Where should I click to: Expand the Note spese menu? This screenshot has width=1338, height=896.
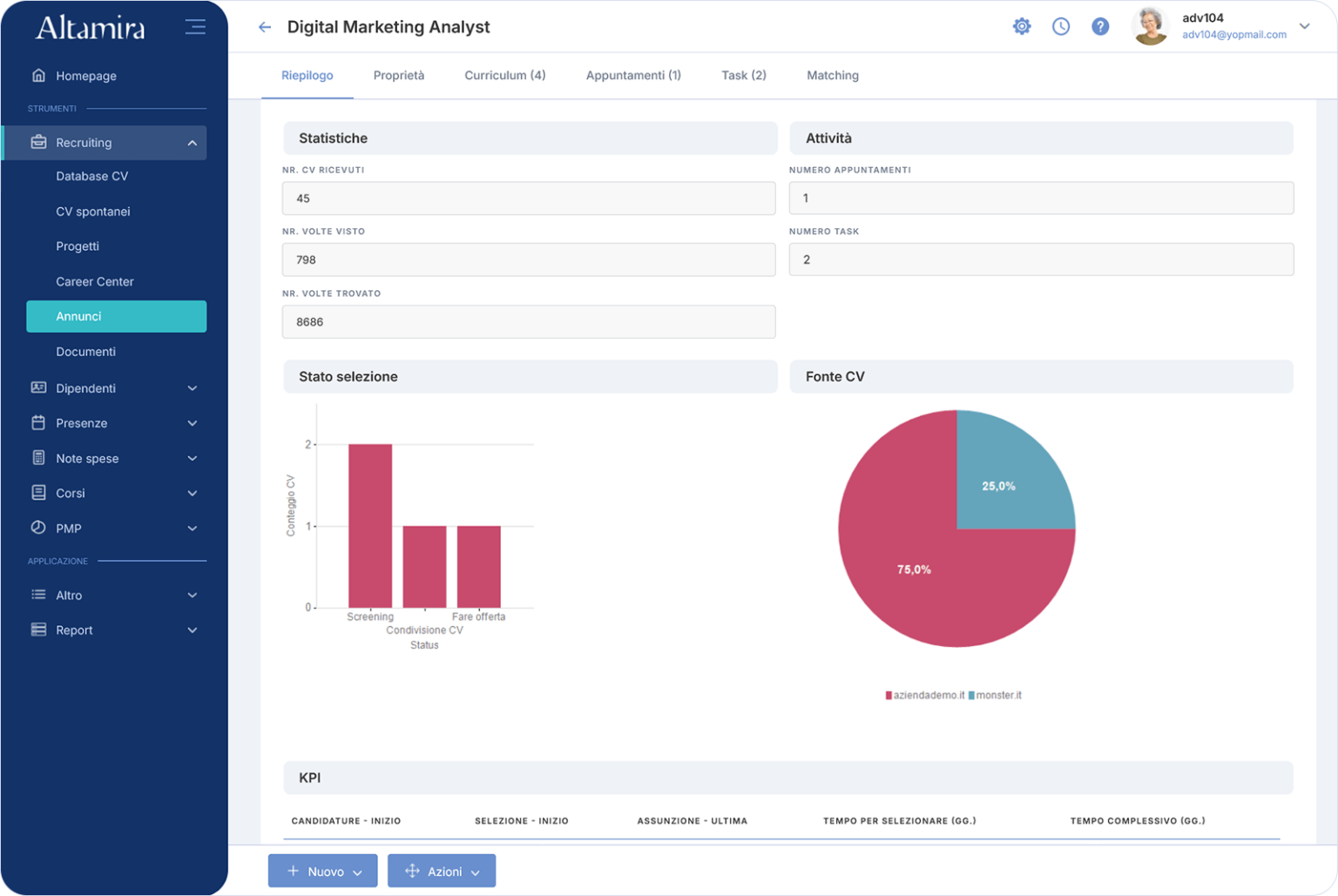click(x=192, y=459)
